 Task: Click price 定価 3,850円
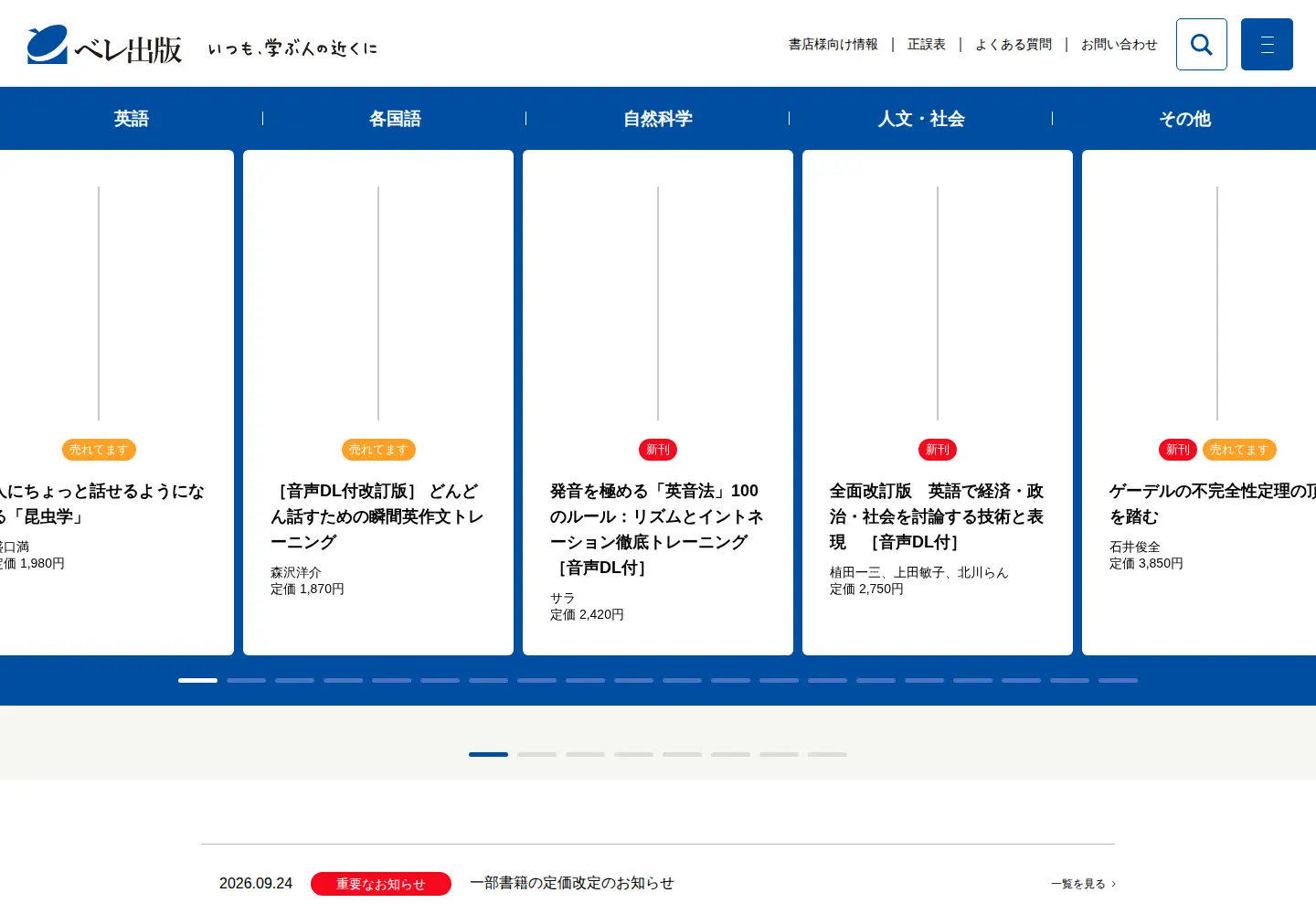click(x=1146, y=563)
